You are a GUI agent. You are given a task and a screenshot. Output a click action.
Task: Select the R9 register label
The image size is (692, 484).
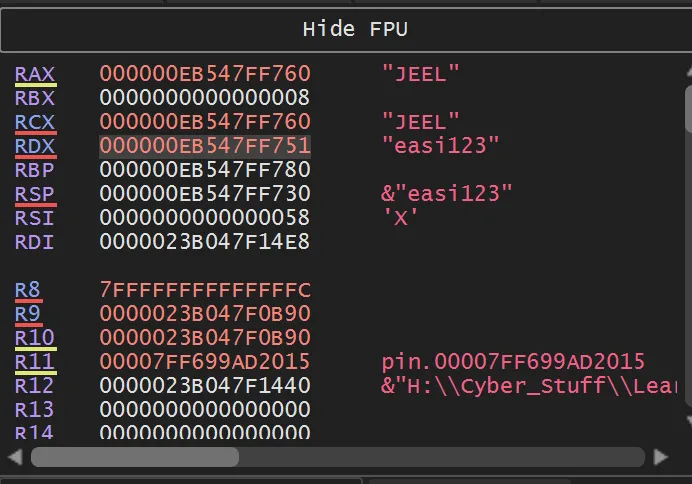(28, 314)
